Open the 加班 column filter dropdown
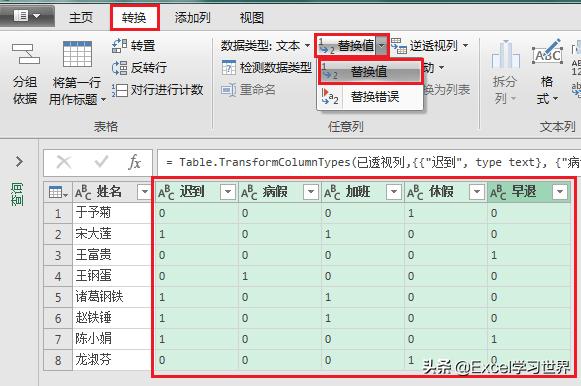The image size is (581, 386). click(394, 192)
